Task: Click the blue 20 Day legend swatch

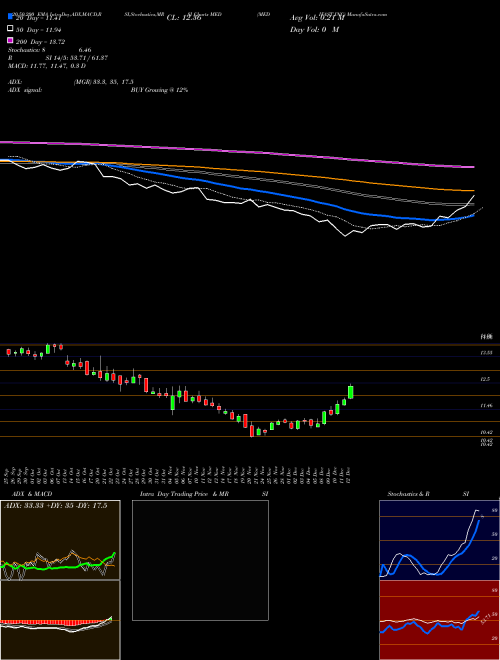Action: click(x=11, y=17)
